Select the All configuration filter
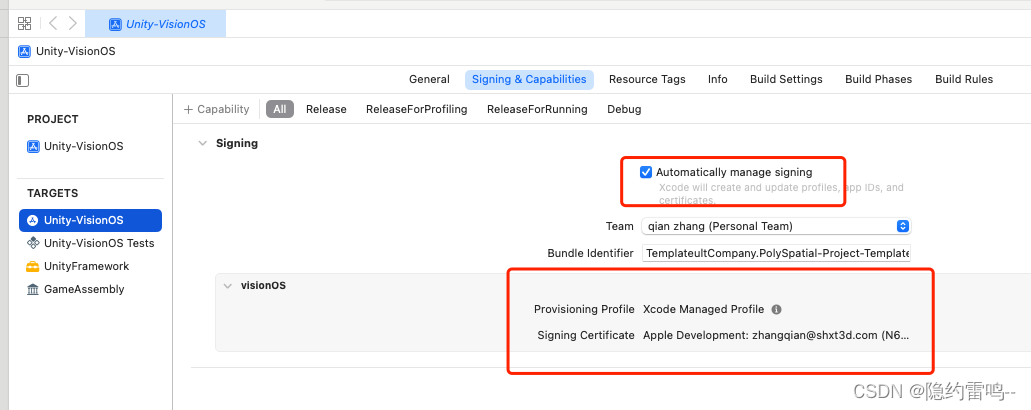 279,109
